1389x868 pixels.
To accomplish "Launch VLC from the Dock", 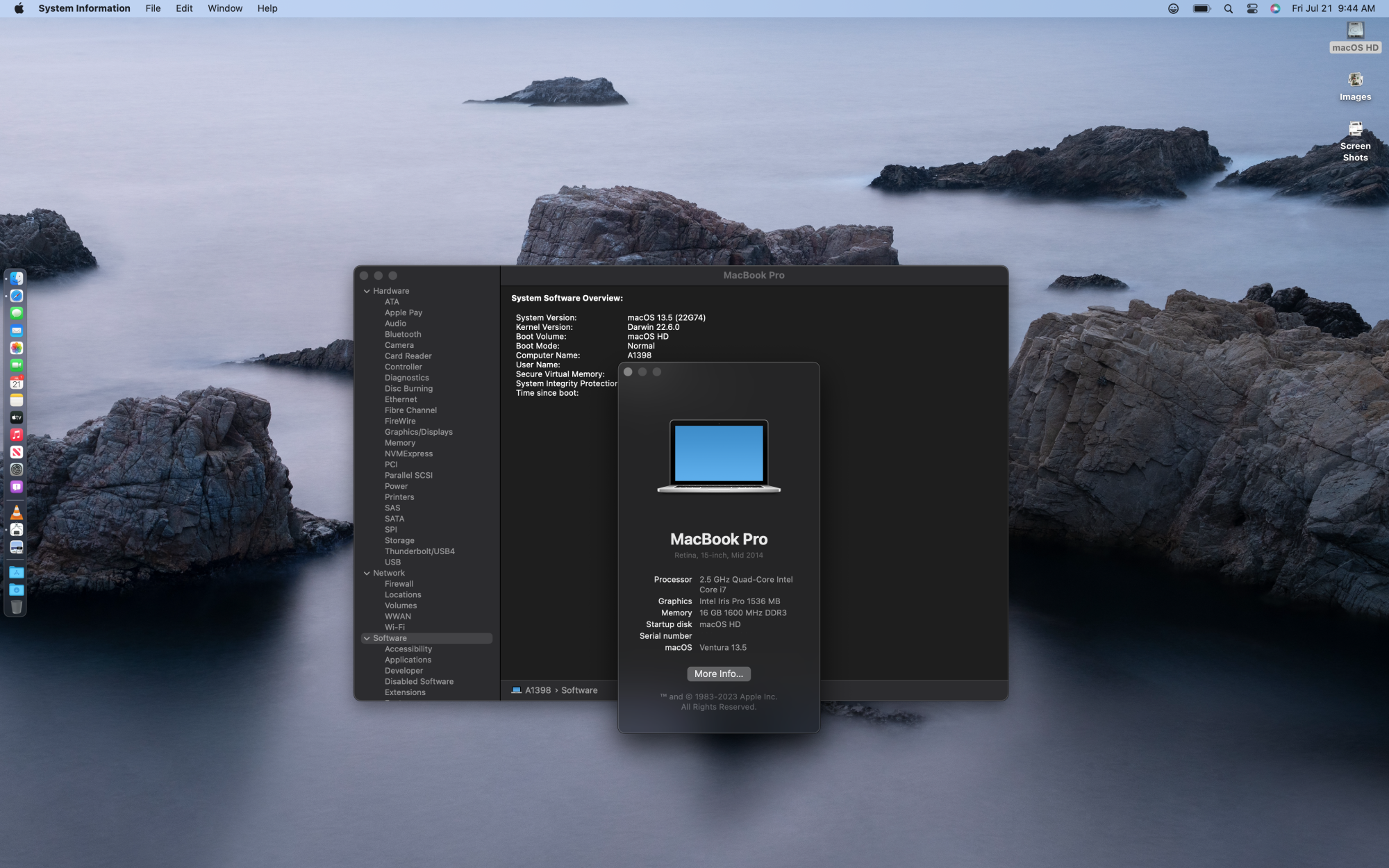I will click(x=17, y=512).
